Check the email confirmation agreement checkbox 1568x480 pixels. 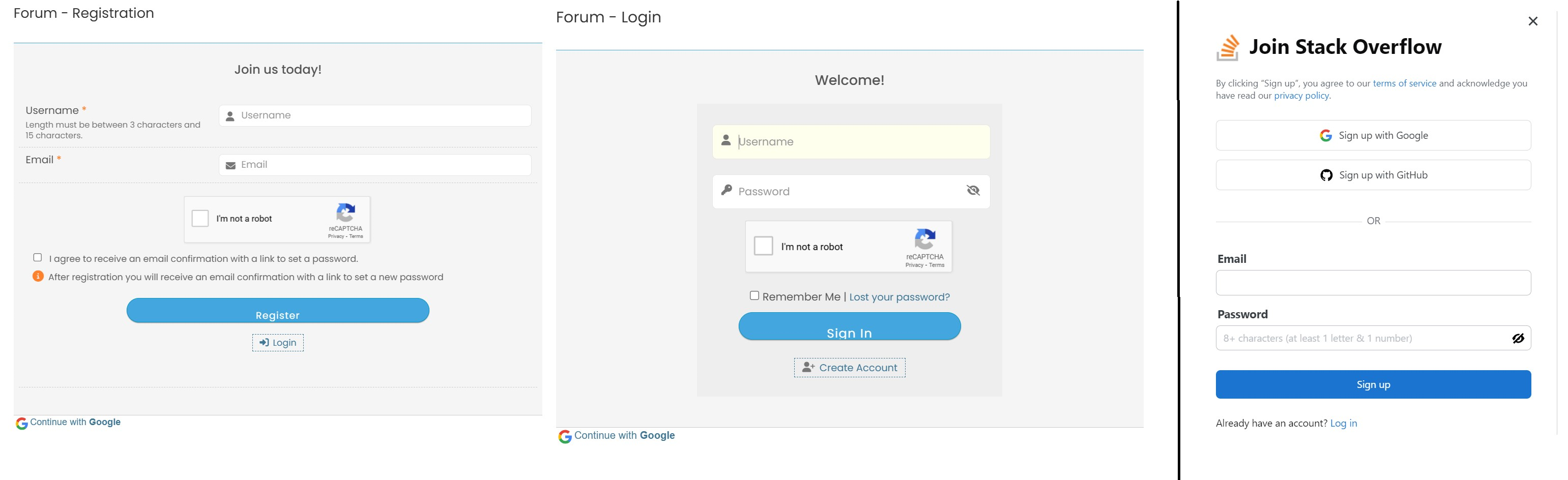tap(38, 257)
